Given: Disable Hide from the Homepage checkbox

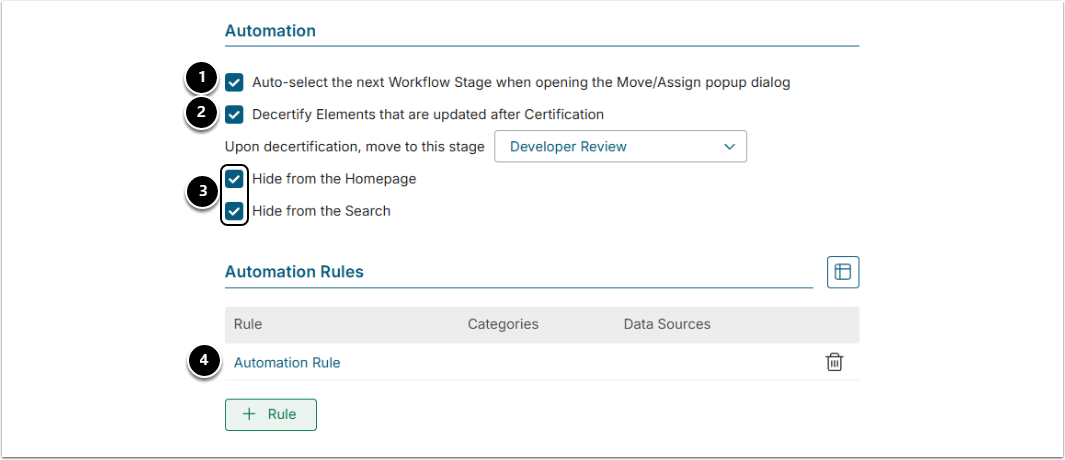Looking at the screenshot, I should coord(235,179).
